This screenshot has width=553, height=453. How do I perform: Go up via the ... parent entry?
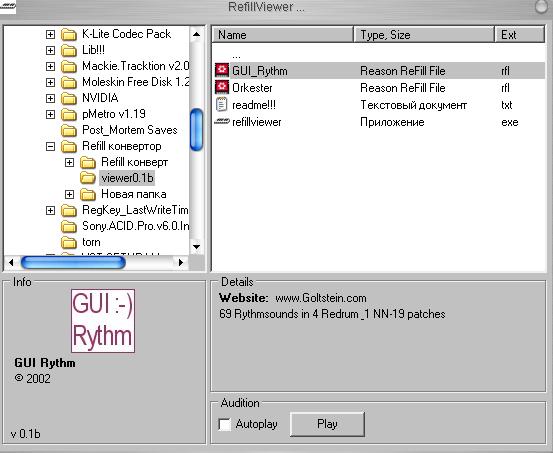coord(236,55)
